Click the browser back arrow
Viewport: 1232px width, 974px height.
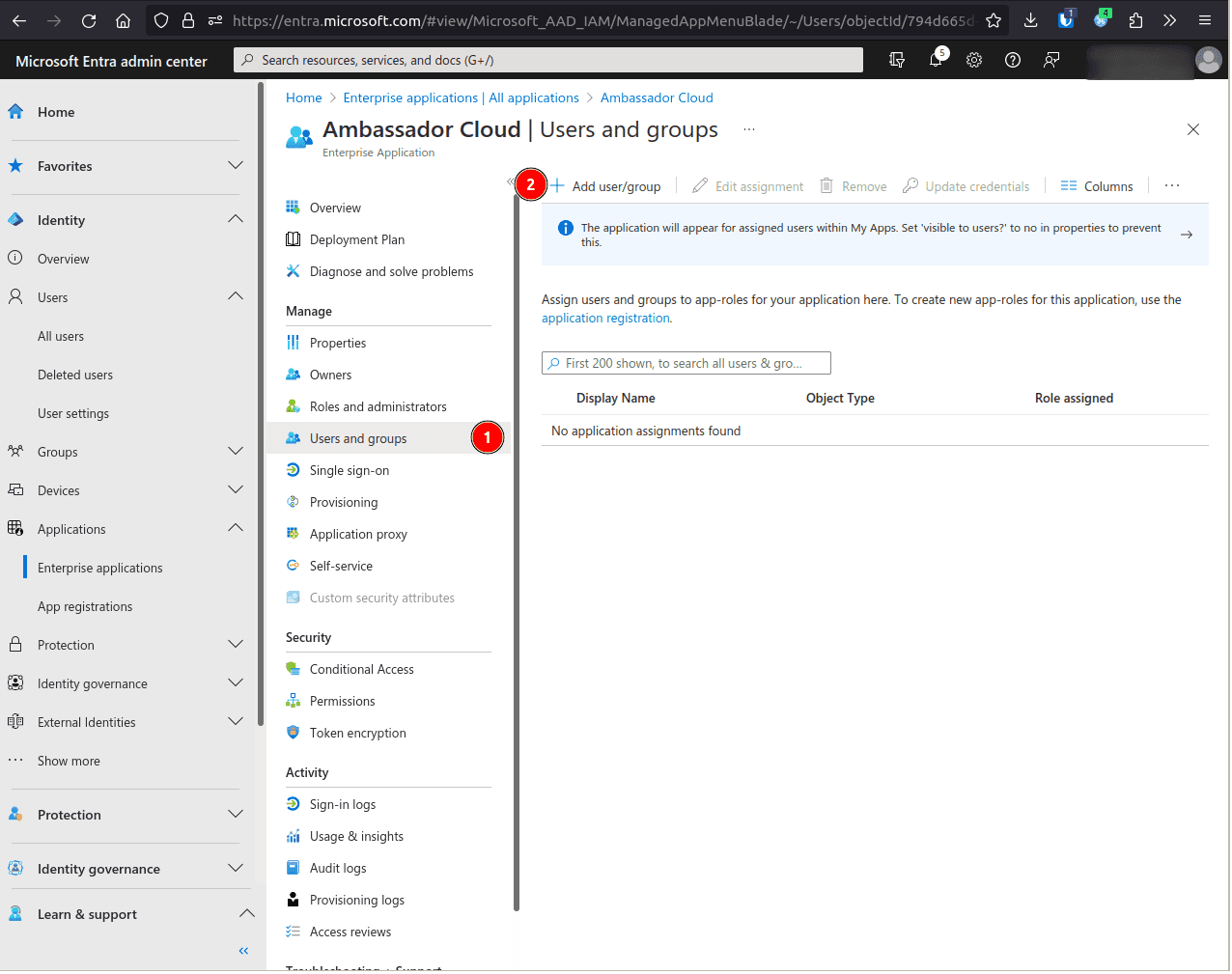(19, 20)
